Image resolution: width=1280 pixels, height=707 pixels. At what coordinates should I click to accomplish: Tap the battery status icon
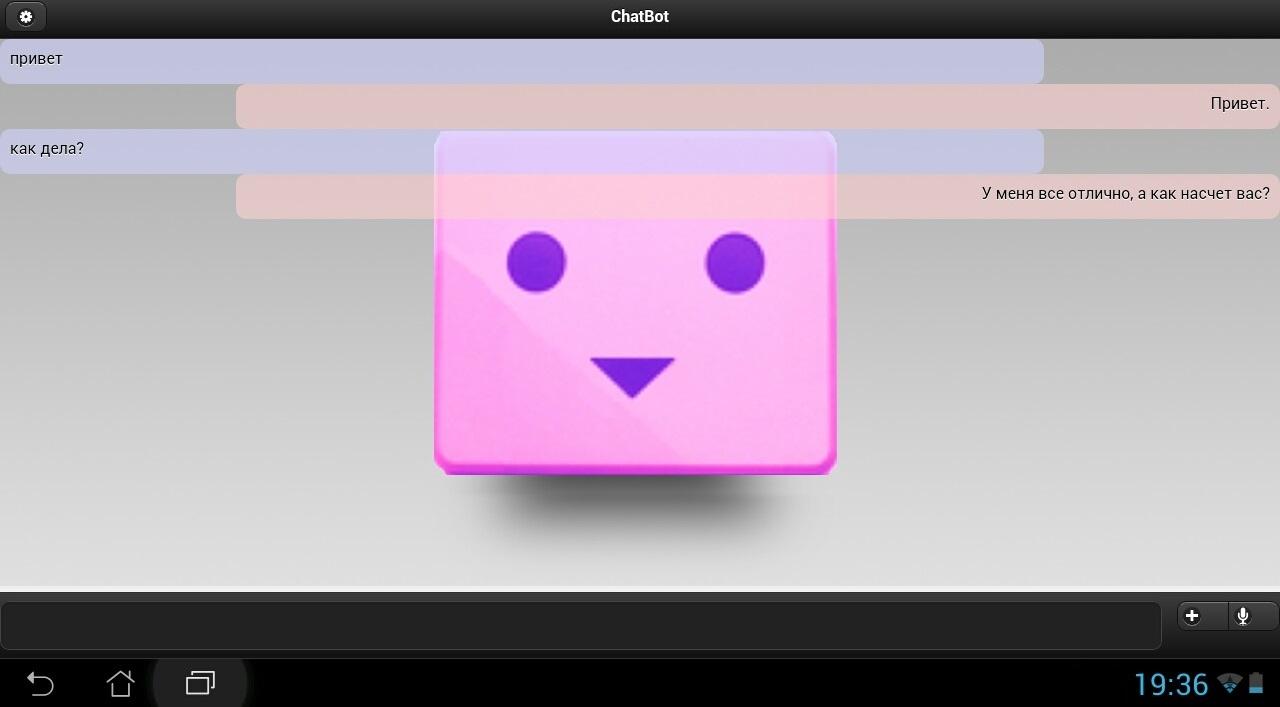(1256, 684)
